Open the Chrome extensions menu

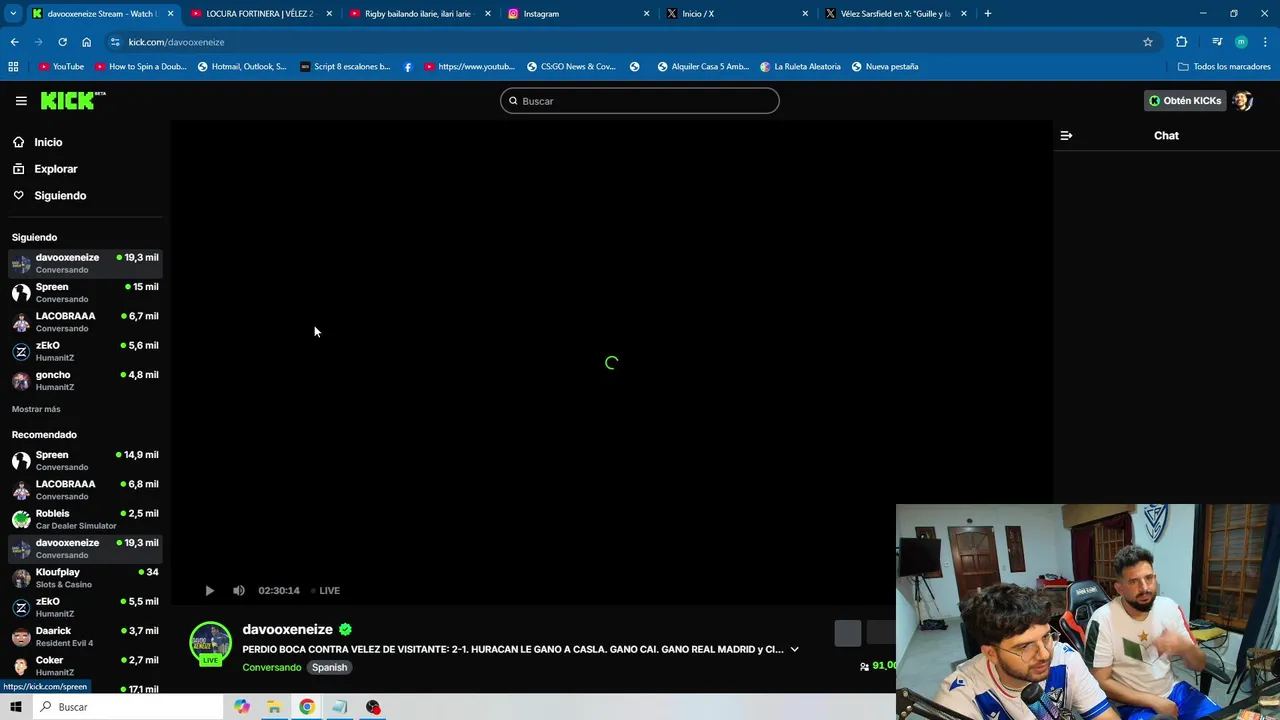tap(1182, 42)
